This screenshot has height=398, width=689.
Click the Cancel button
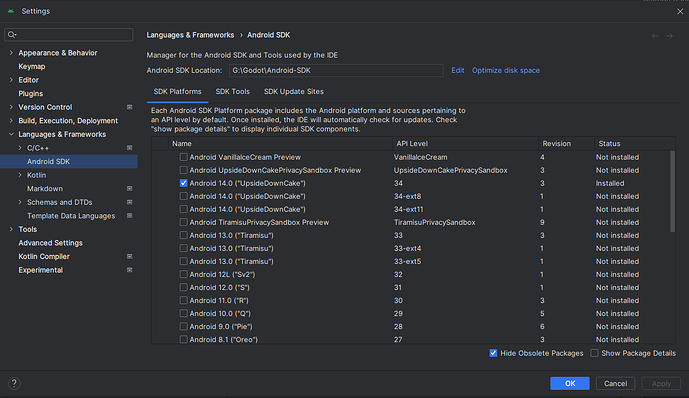click(x=615, y=384)
